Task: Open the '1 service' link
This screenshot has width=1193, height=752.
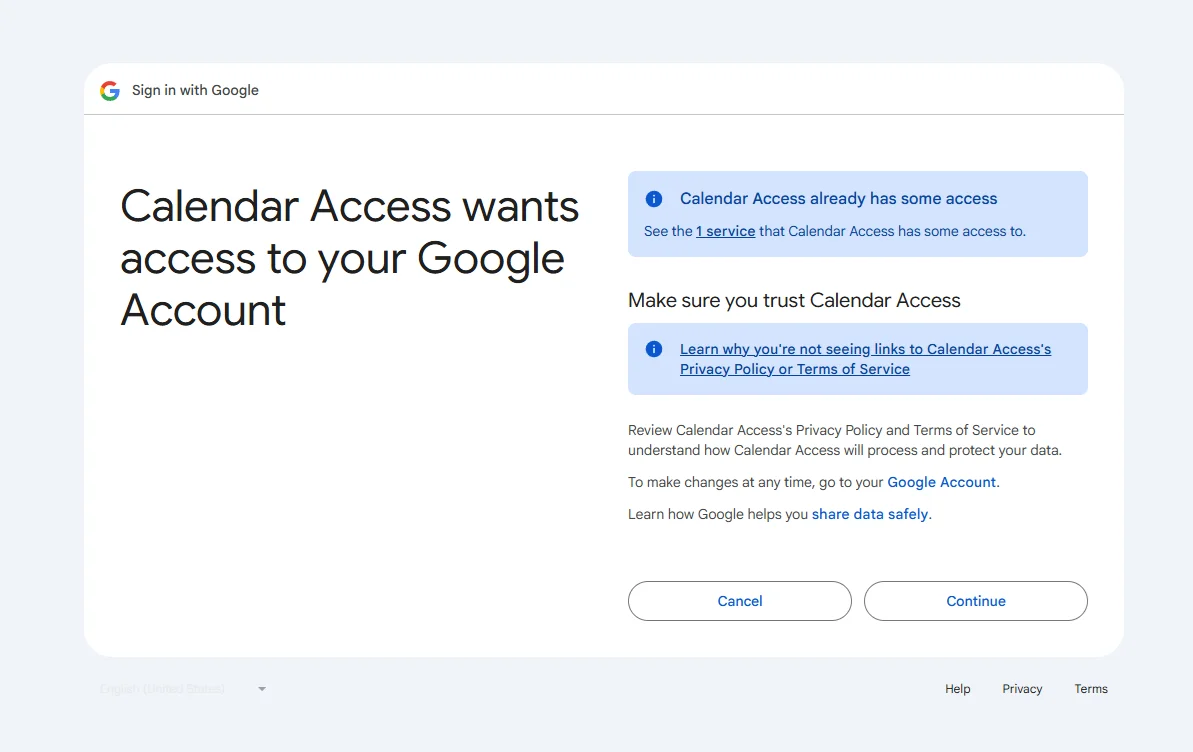Action: point(725,231)
